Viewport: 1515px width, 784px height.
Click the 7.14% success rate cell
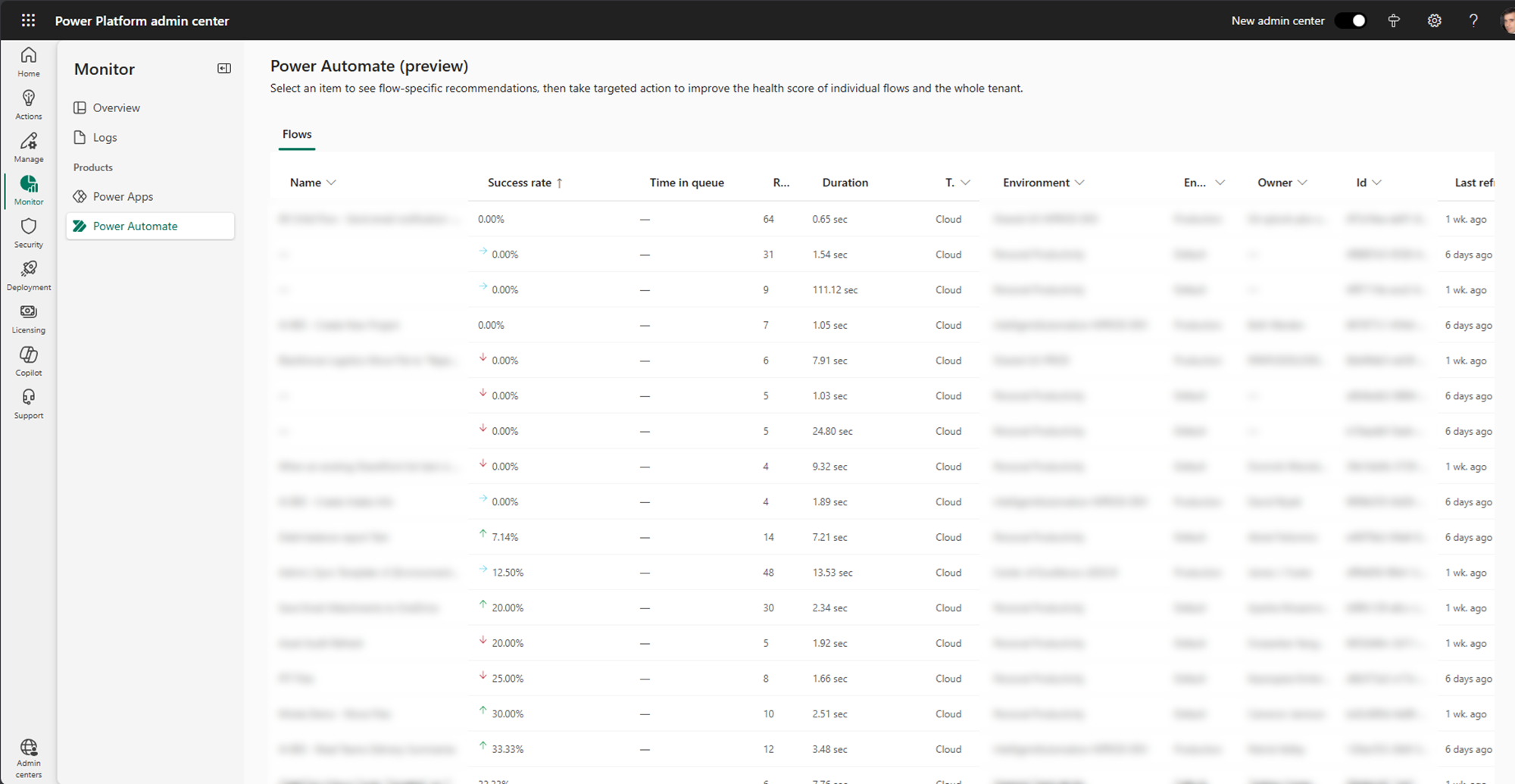coord(504,537)
